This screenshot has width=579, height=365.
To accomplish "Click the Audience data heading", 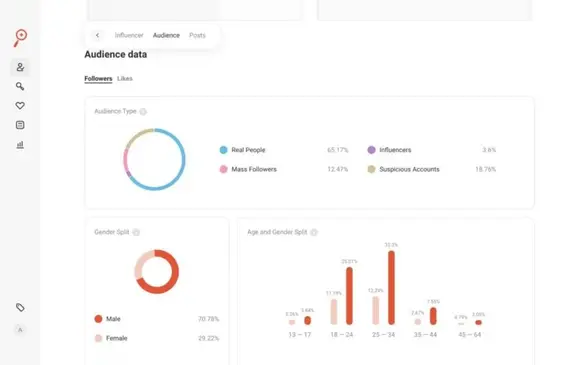I will pyautogui.click(x=116, y=54).
